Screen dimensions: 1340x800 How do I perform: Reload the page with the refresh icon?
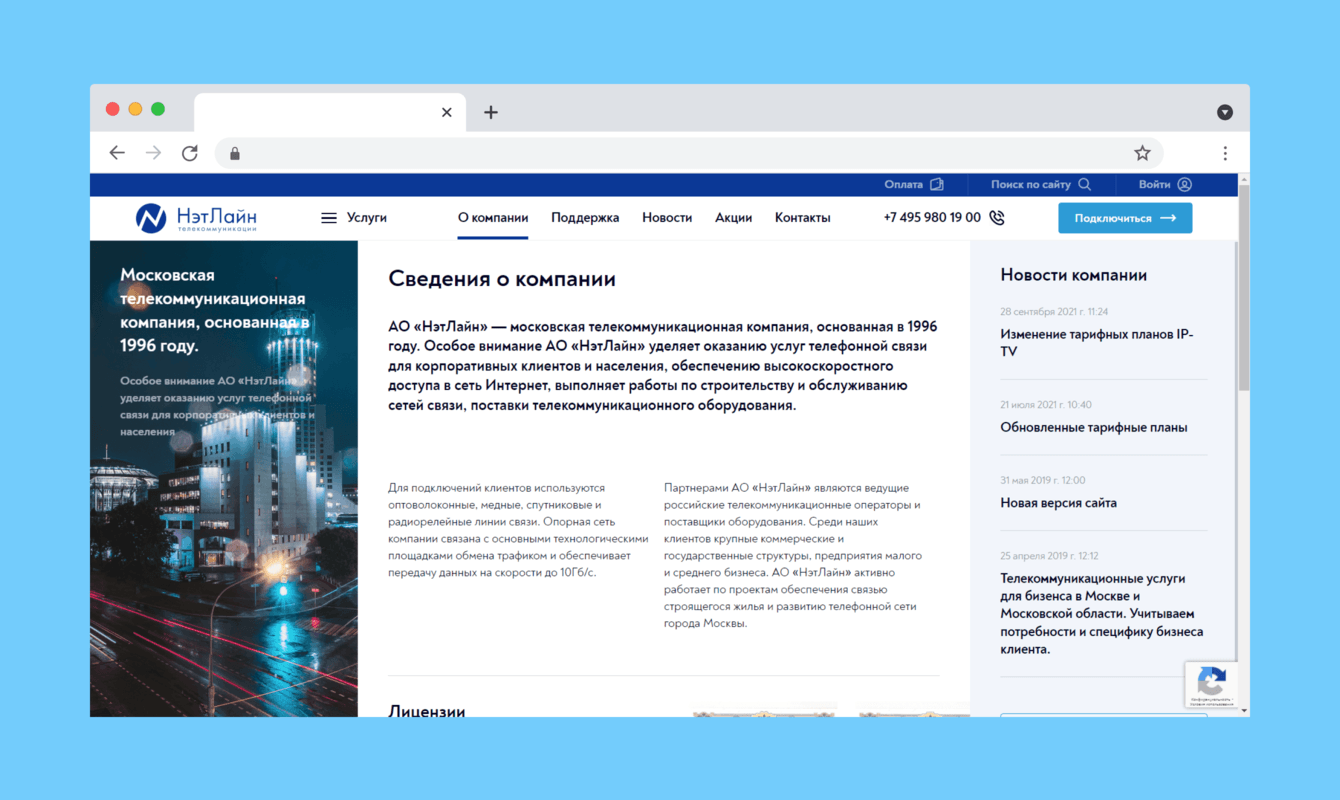point(189,153)
